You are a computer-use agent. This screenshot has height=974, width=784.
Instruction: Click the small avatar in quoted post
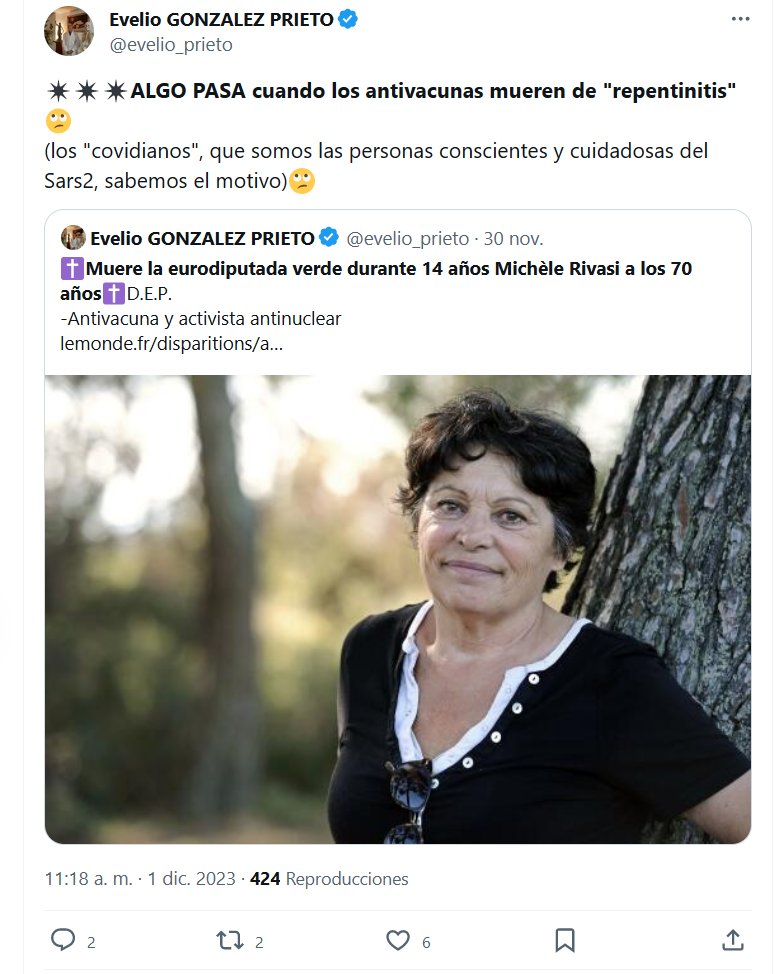tap(73, 238)
